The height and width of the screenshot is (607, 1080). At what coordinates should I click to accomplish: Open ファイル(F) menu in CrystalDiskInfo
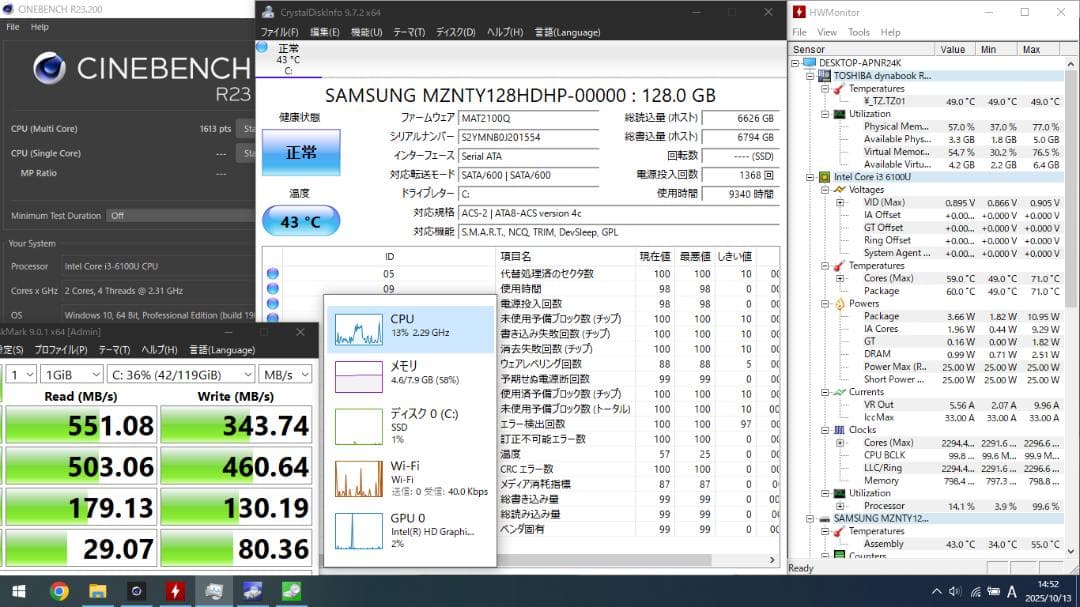point(279,32)
